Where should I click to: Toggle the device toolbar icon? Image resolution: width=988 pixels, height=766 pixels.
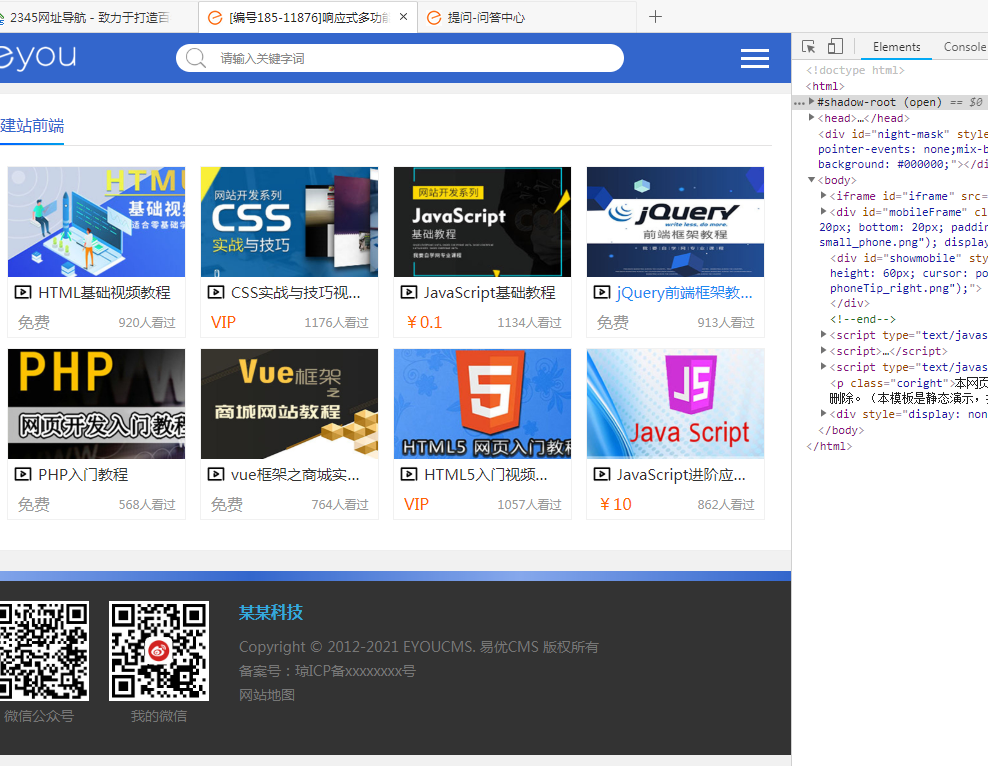[836, 47]
